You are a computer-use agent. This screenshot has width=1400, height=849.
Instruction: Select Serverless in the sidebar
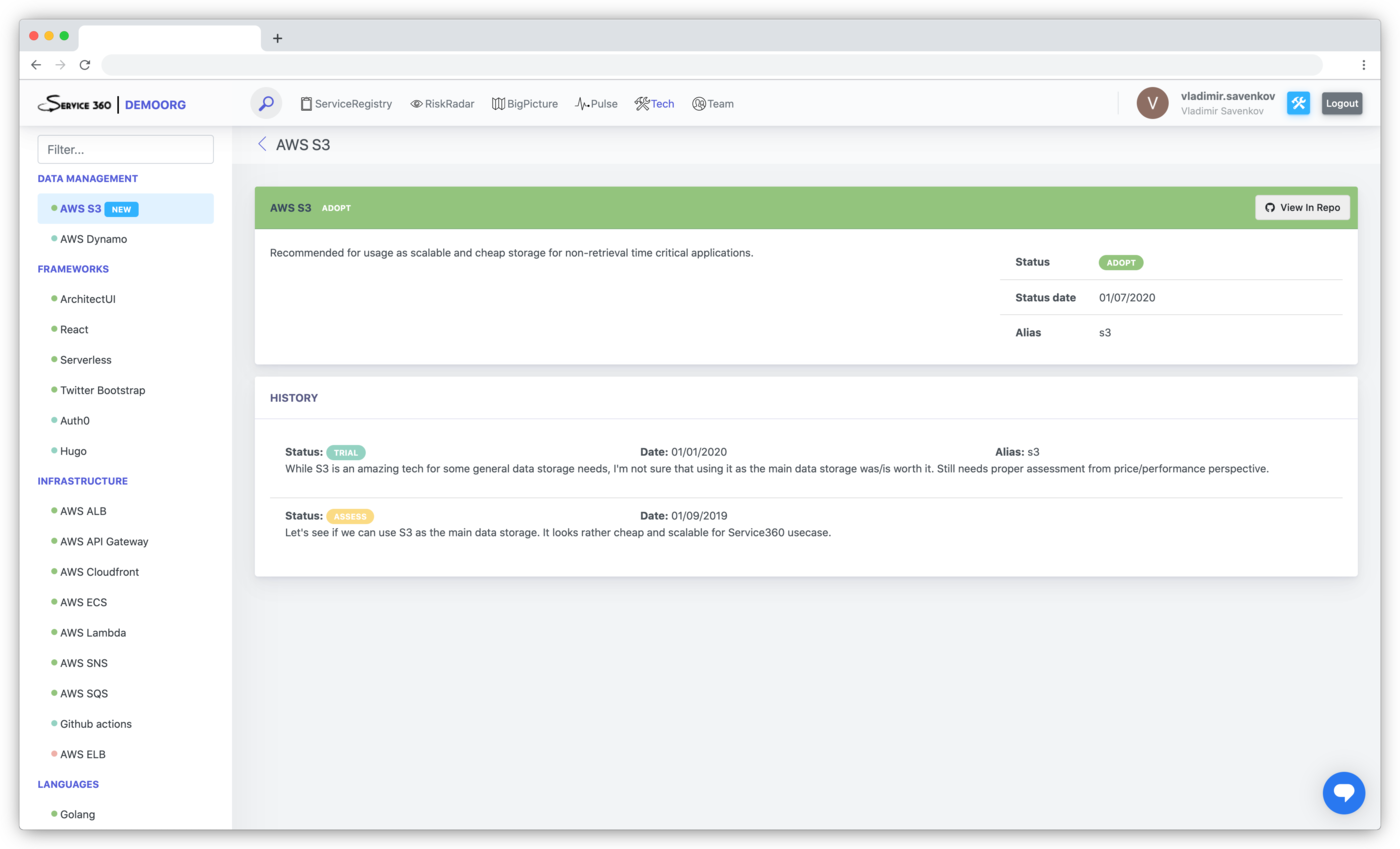point(85,359)
